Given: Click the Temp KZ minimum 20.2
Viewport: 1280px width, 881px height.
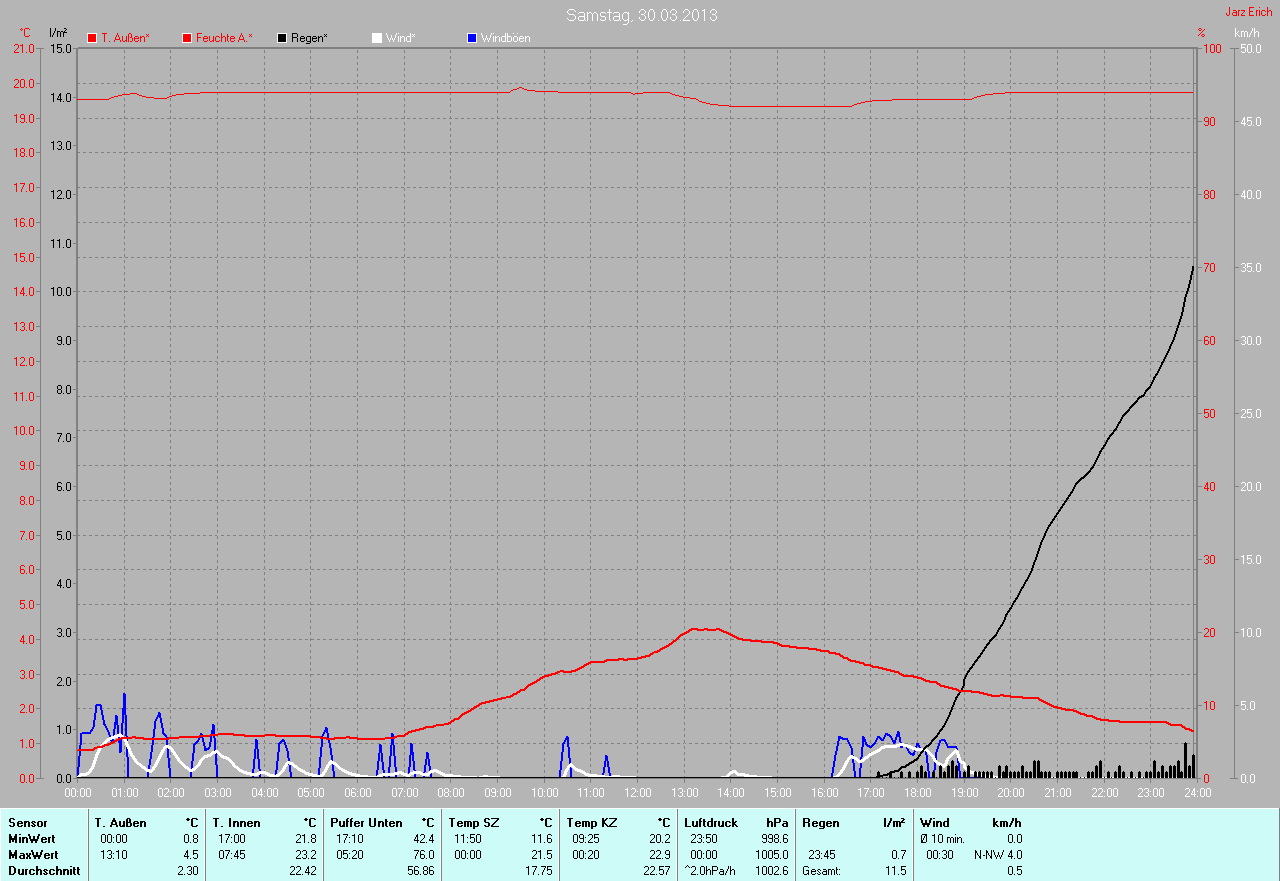Looking at the screenshot, I should click(659, 839).
